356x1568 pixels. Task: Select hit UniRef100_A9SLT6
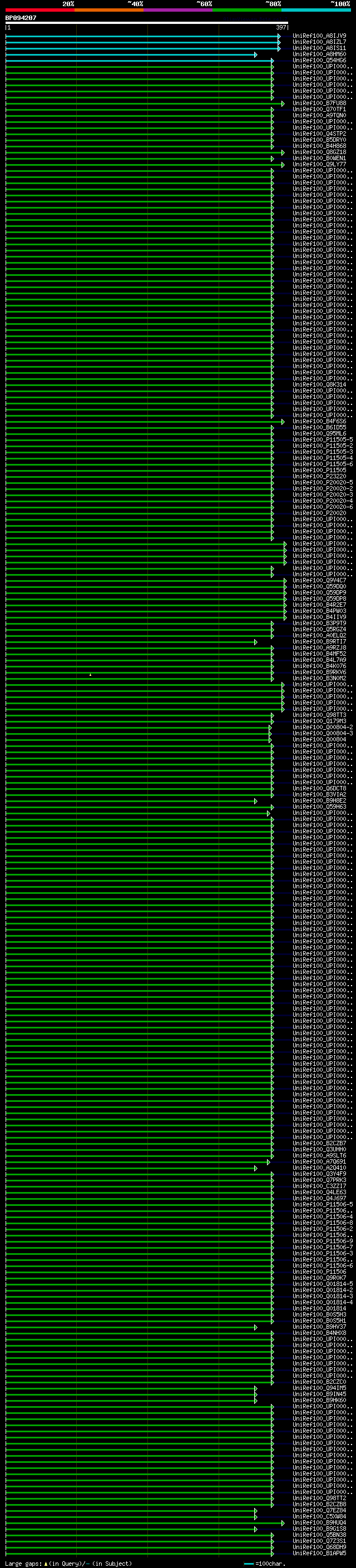[319, 1155]
